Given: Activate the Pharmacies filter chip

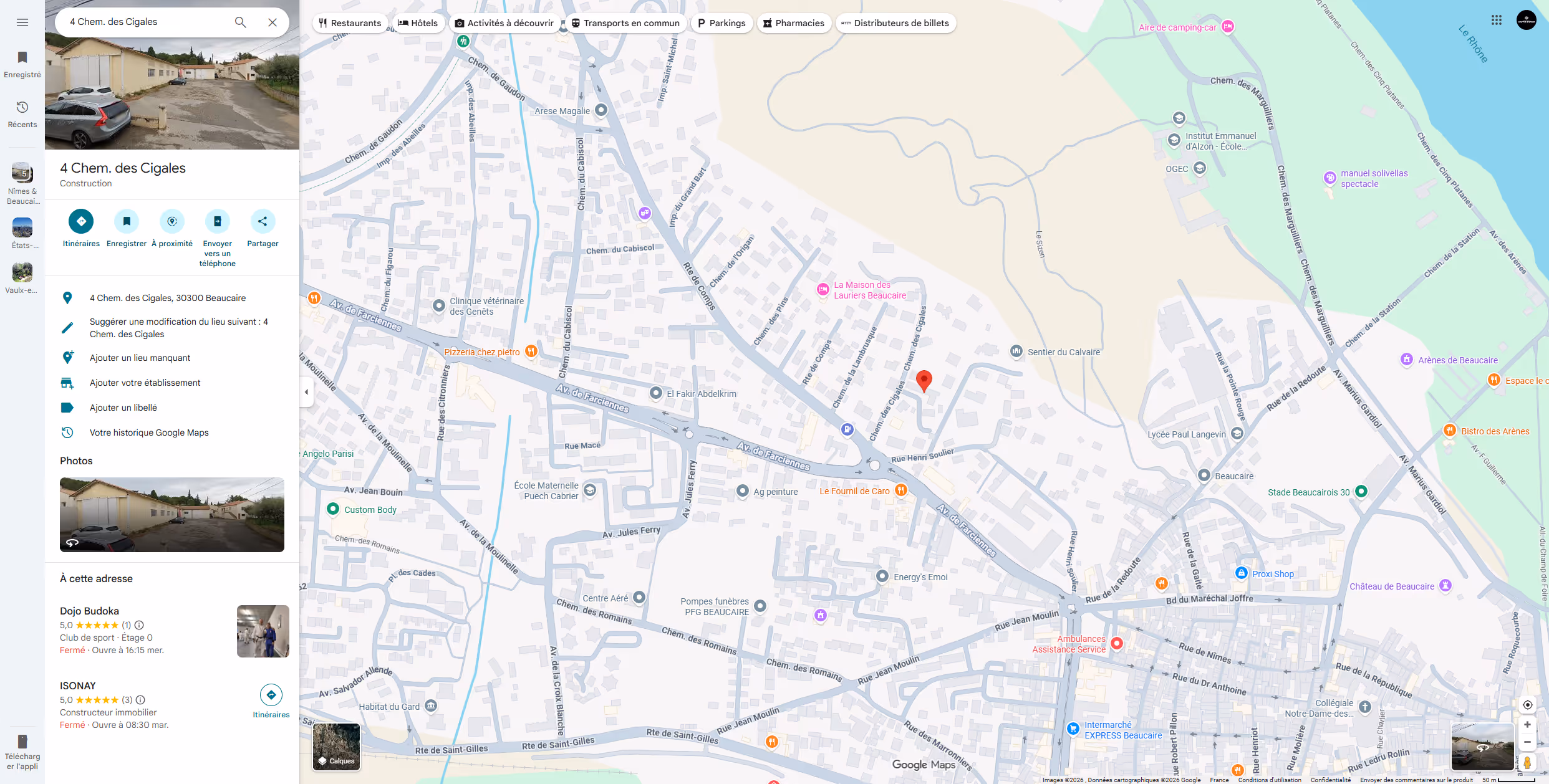Looking at the screenshot, I should [794, 22].
